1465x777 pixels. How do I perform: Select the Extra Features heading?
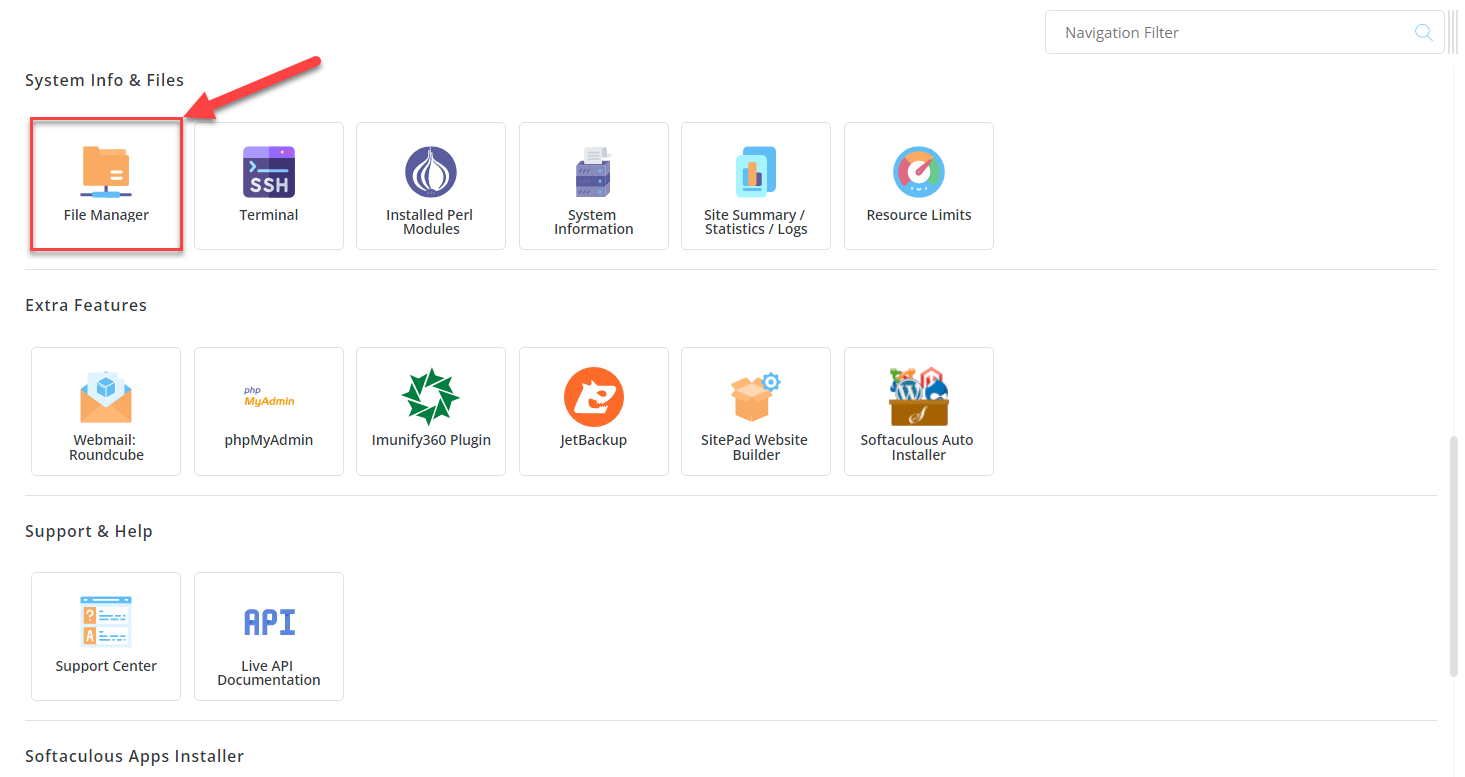click(x=85, y=305)
